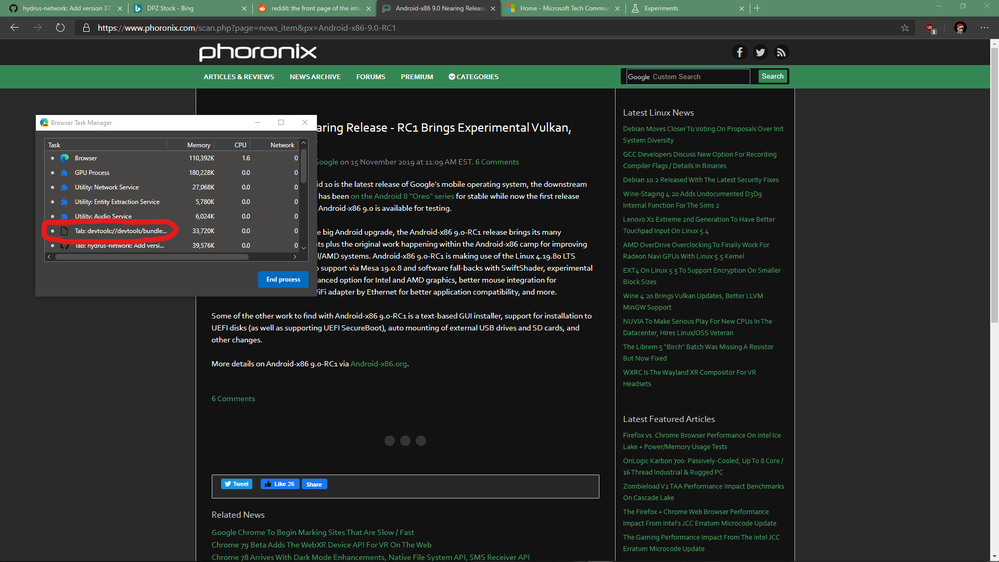The width and height of the screenshot is (999, 562).
Task: Click End process button
Action: [x=283, y=279]
